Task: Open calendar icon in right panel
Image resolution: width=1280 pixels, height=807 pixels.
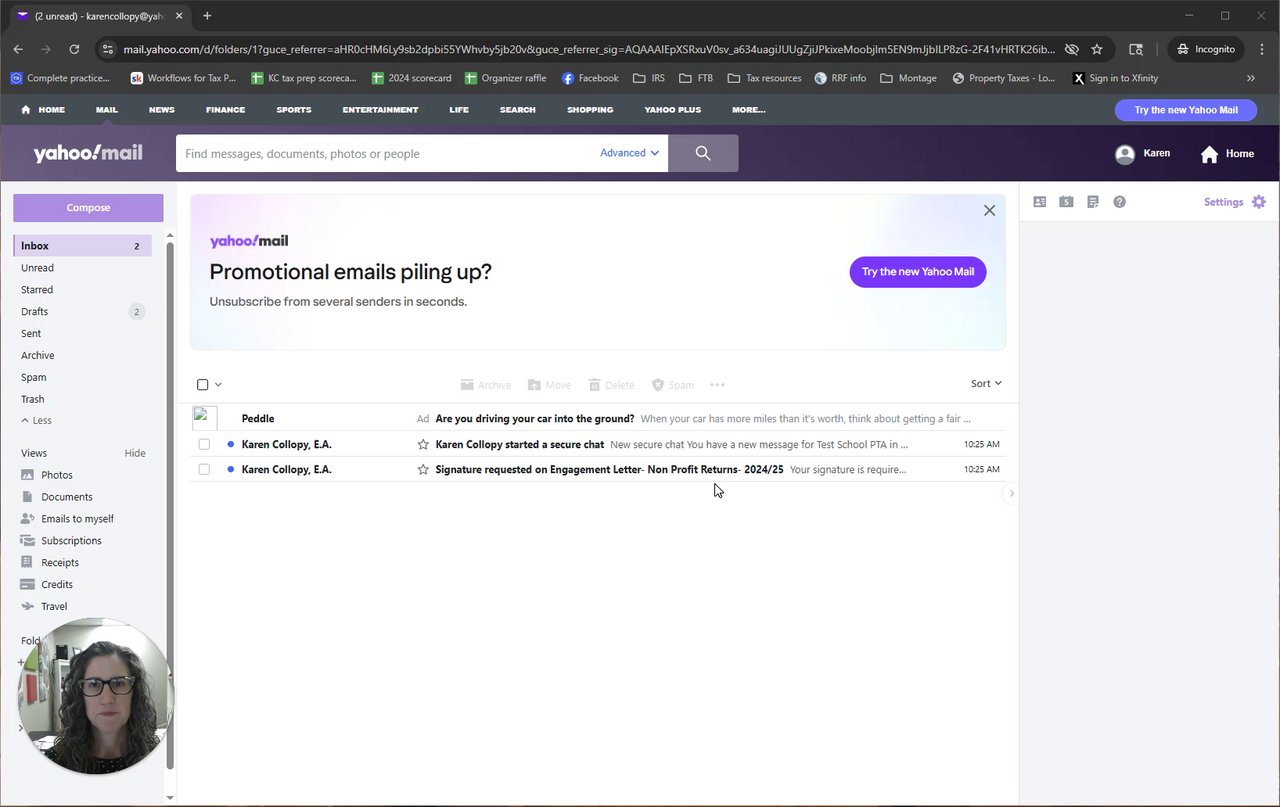Action: tap(1066, 202)
